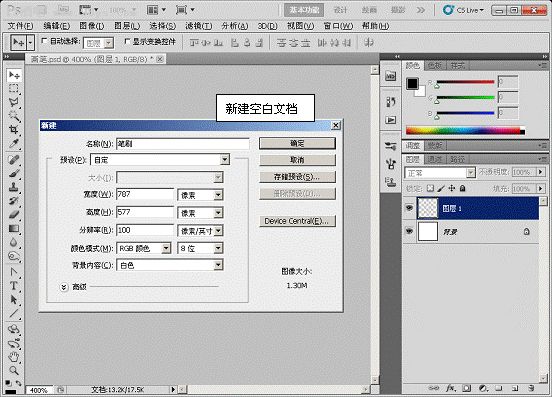Toggle lock transparent pixels
Screen dimensions: 552x397
tap(430, 189)
